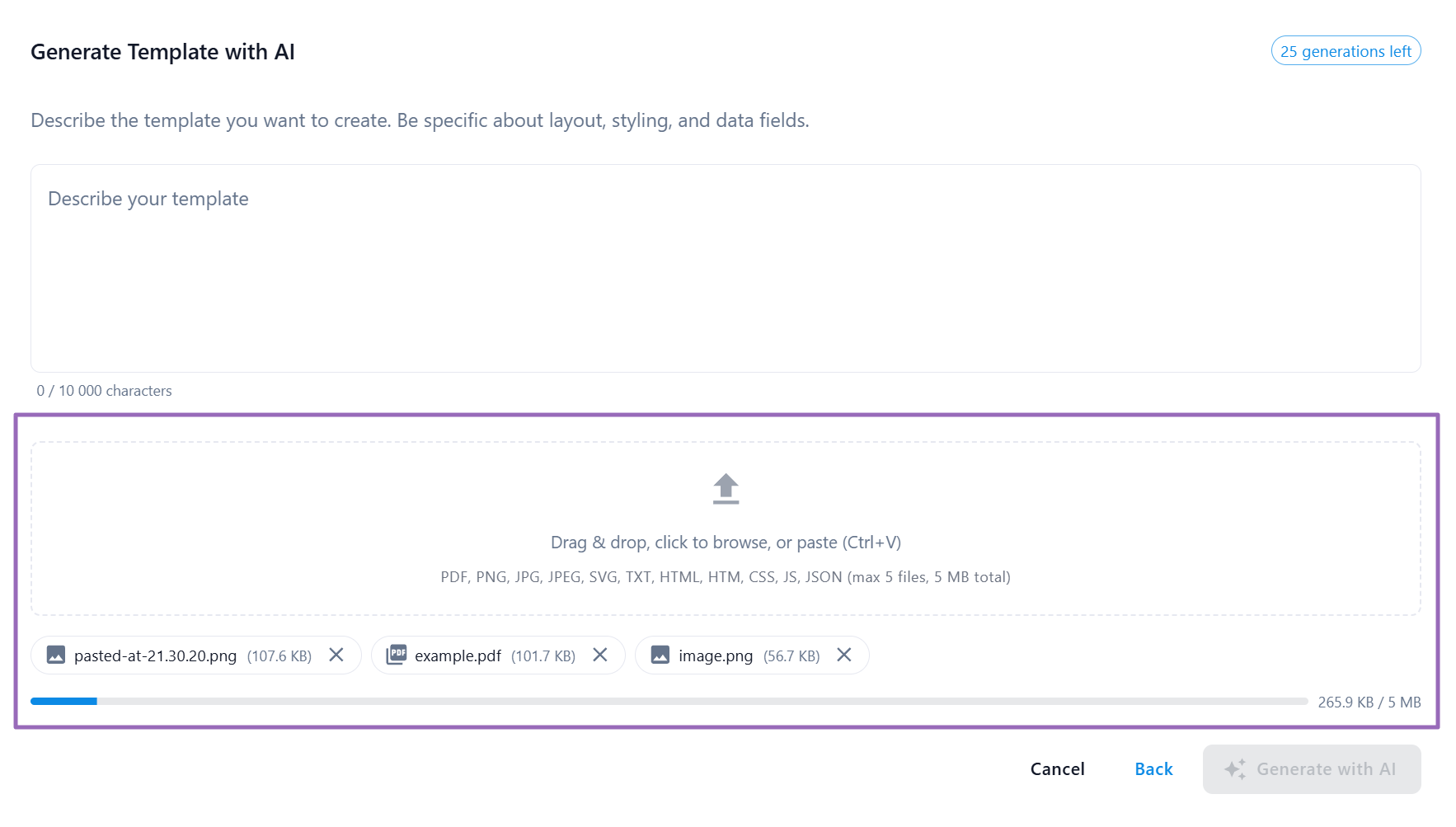This screenshot has width=1456, height=827.
Task: Click the Describe your template text area
Action: (726, 268)
